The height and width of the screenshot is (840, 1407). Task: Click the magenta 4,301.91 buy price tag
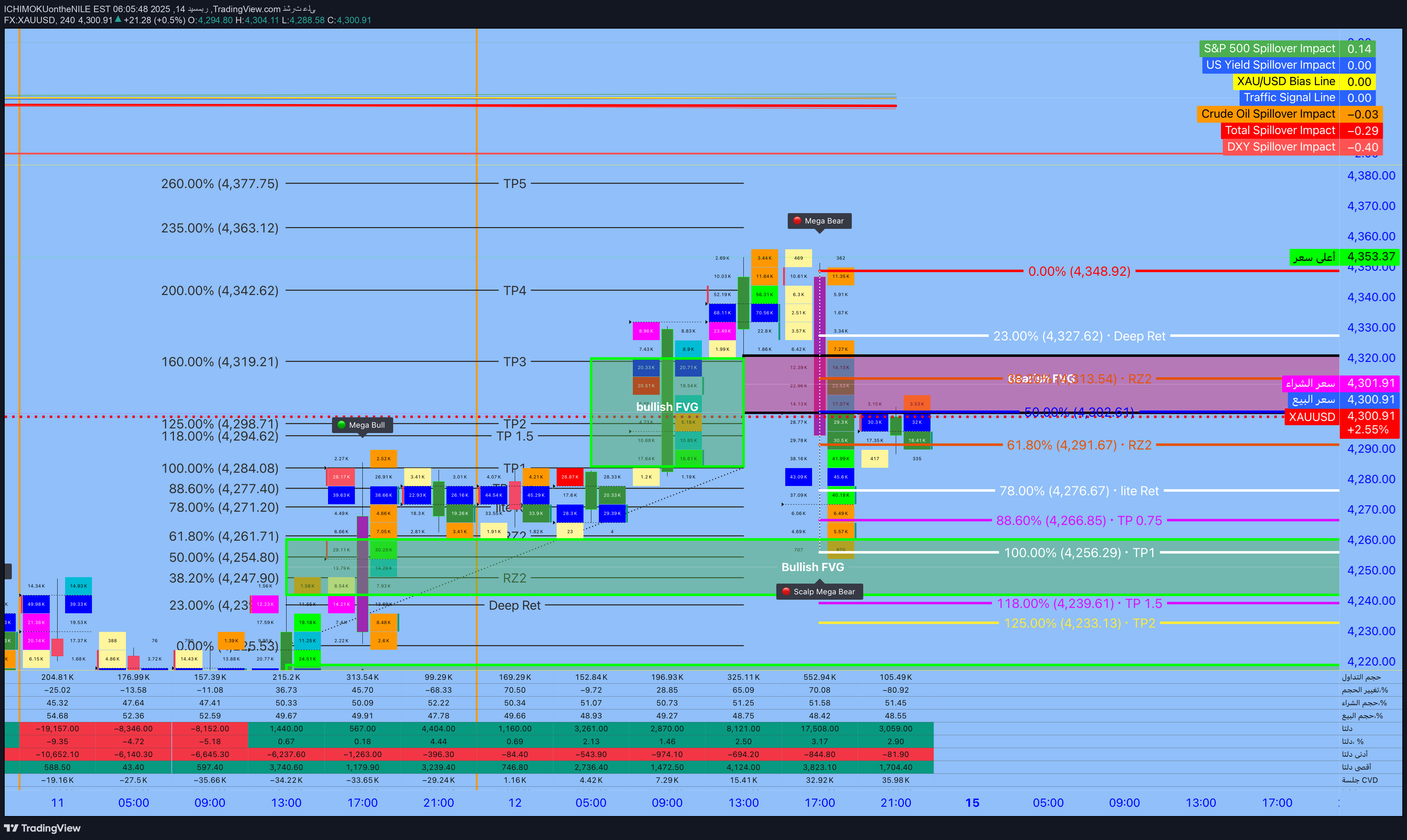click(x=1370, y=383)
